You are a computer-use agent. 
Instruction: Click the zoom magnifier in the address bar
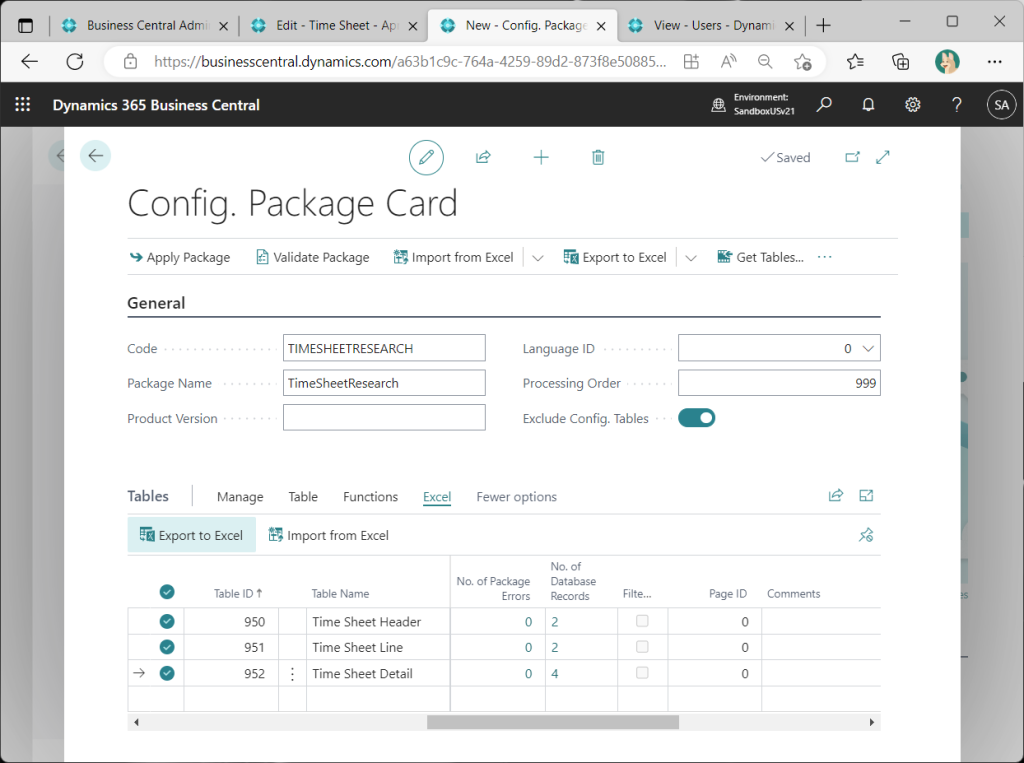pyautogui.click(x=765, y=62)
